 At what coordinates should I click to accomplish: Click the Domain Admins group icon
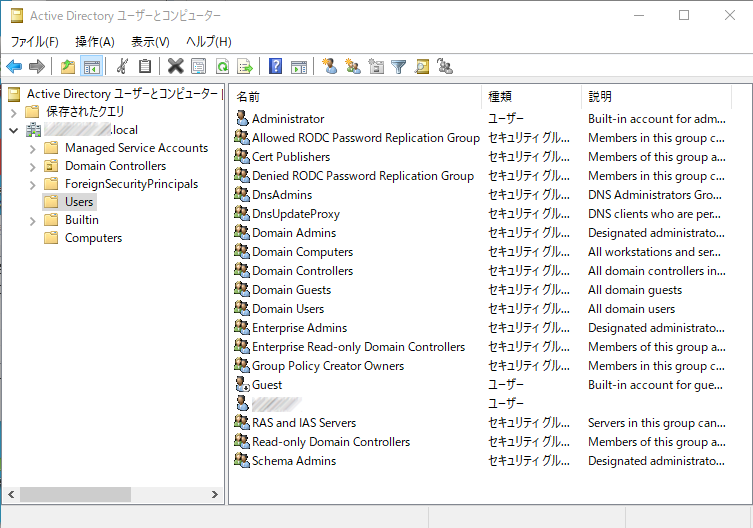click(242, 232)
